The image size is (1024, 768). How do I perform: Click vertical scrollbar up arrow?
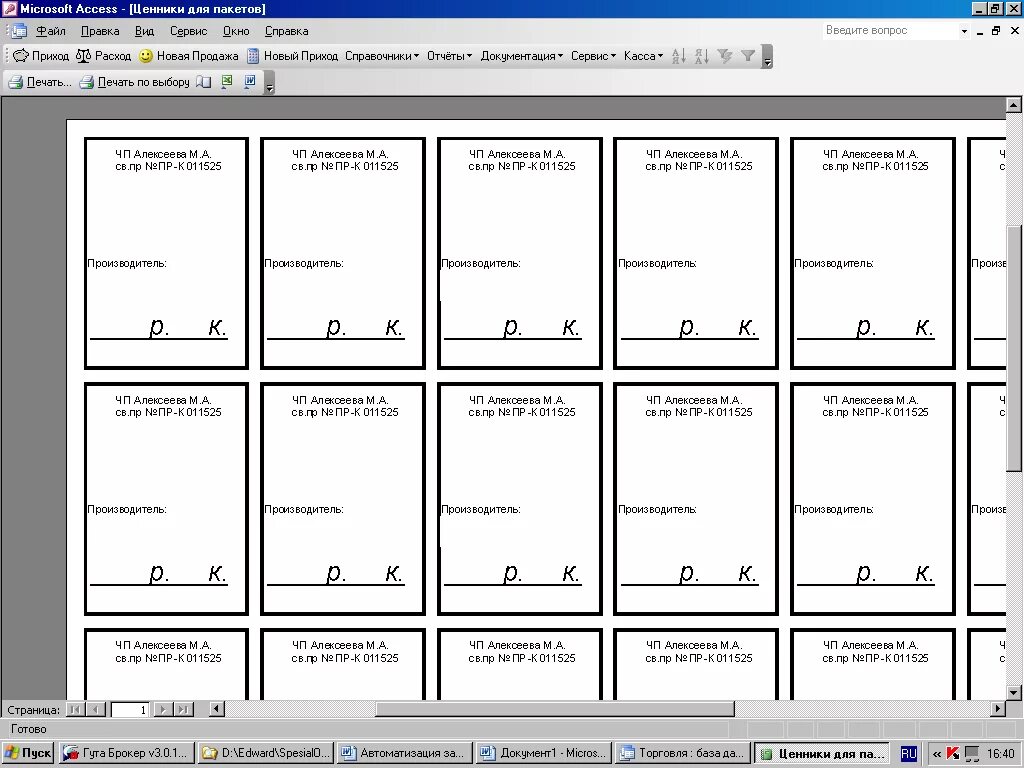pos(1014,105)
